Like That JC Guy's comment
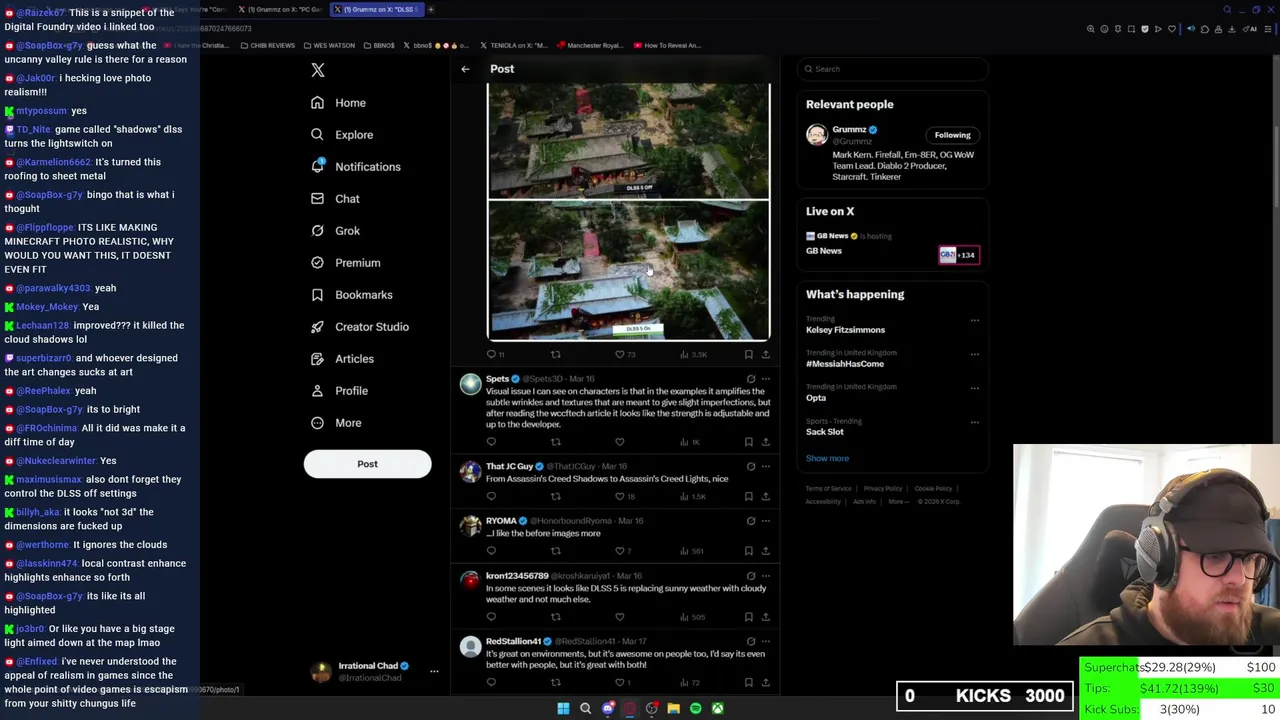 click(x=619, y=496)
